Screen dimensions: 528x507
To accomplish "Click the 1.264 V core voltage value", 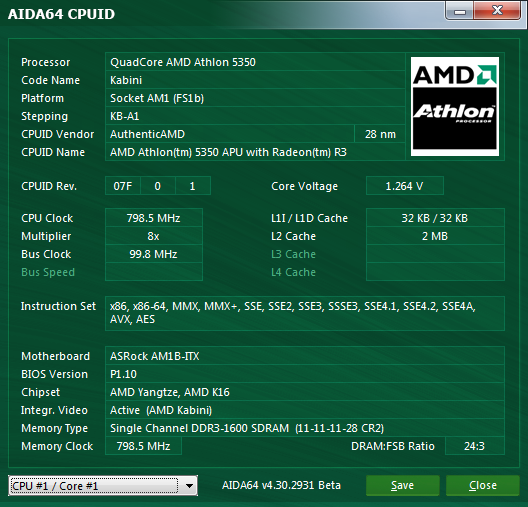I will tap(404, 186).
